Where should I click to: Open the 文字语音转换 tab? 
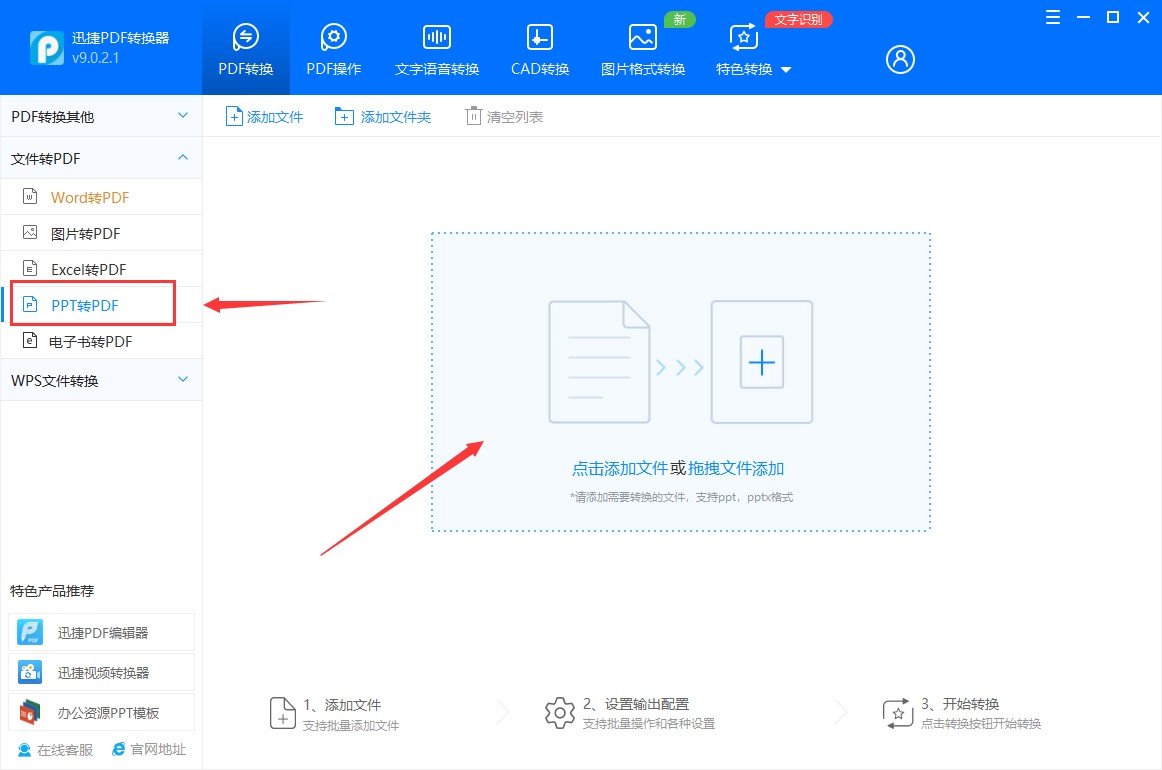436,49
